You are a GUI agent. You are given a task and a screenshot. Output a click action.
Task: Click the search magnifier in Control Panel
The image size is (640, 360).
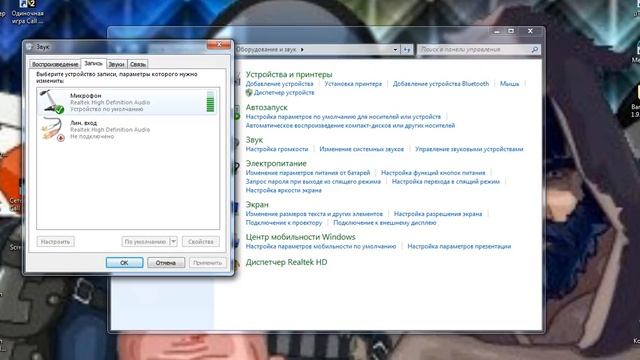point(534,49)
